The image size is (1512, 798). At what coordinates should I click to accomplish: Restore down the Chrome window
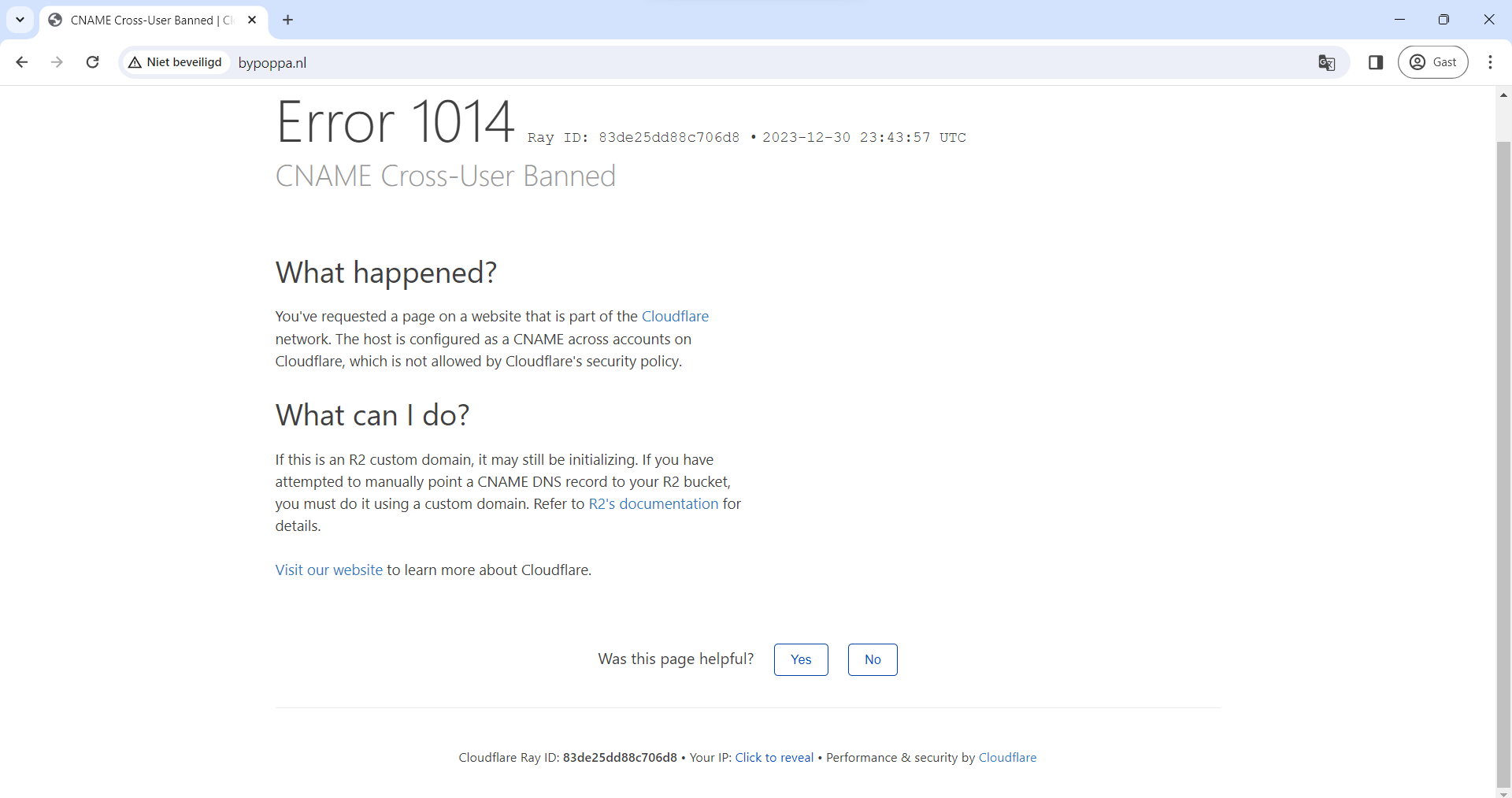pos(1443,20)
